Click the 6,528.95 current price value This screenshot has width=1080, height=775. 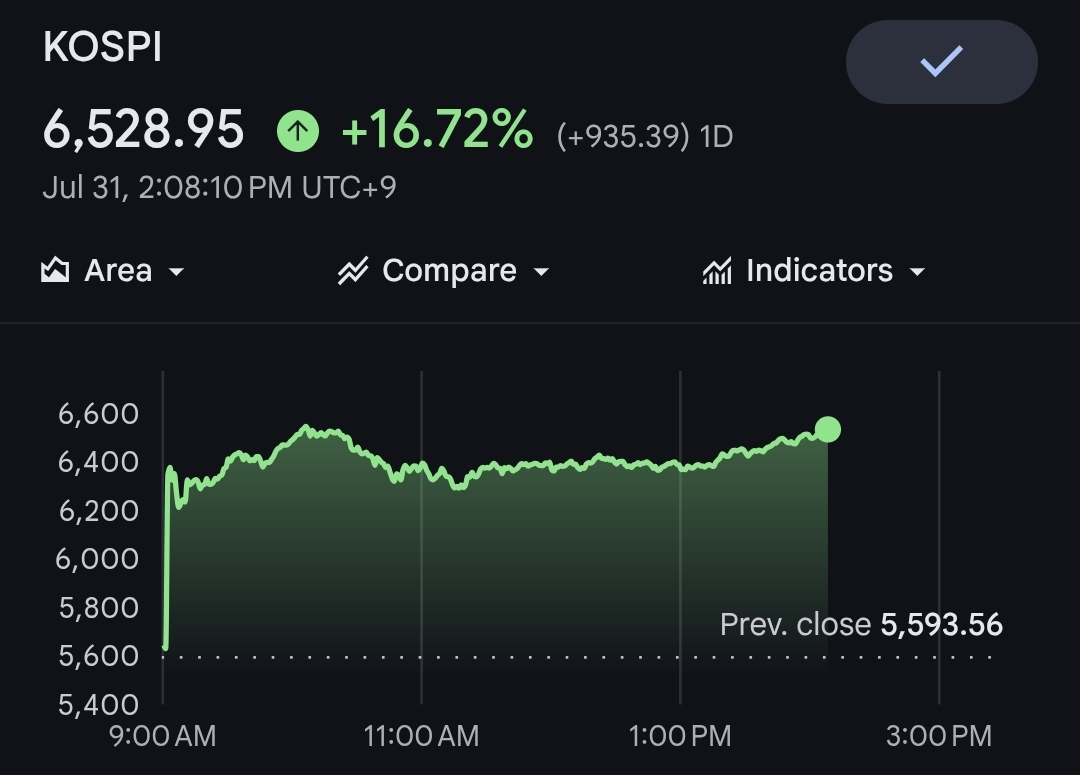coord(143,130)
